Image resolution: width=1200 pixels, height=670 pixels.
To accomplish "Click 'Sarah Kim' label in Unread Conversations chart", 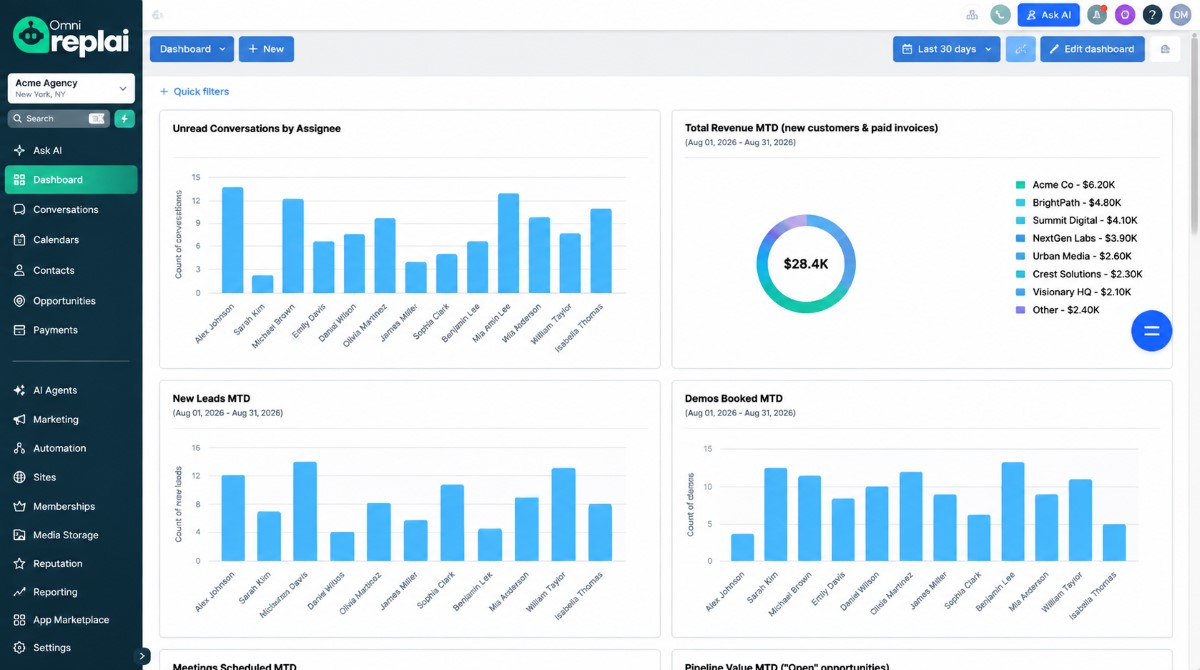I will click(x=248, y=319).
